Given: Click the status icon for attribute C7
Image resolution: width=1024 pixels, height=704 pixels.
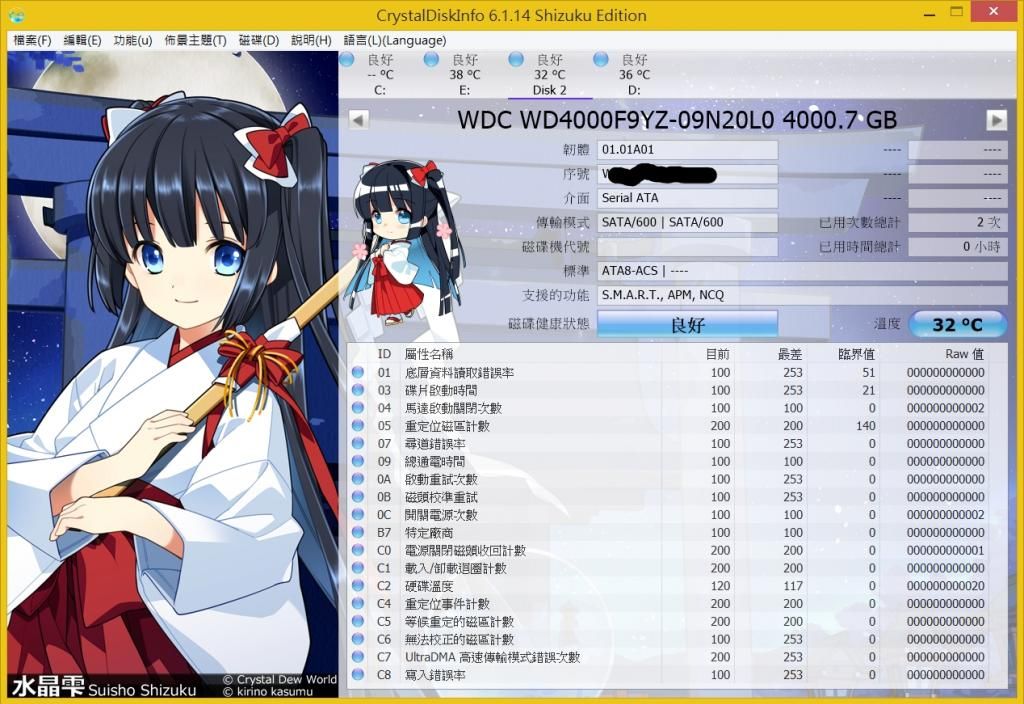Looking at the screenshot, I should coord(358,657).
